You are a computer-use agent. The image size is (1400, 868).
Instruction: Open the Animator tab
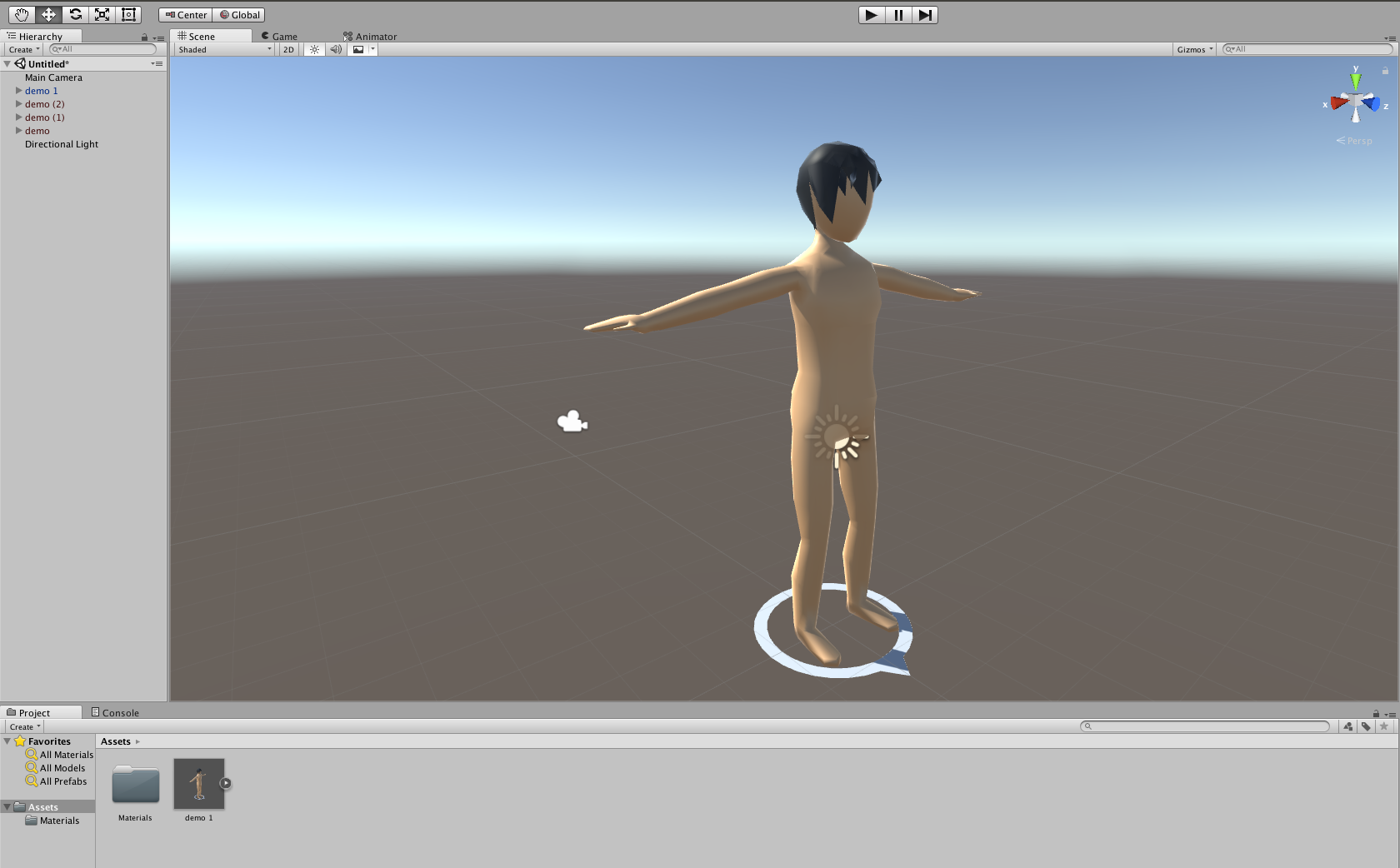[x=371, y=36]
